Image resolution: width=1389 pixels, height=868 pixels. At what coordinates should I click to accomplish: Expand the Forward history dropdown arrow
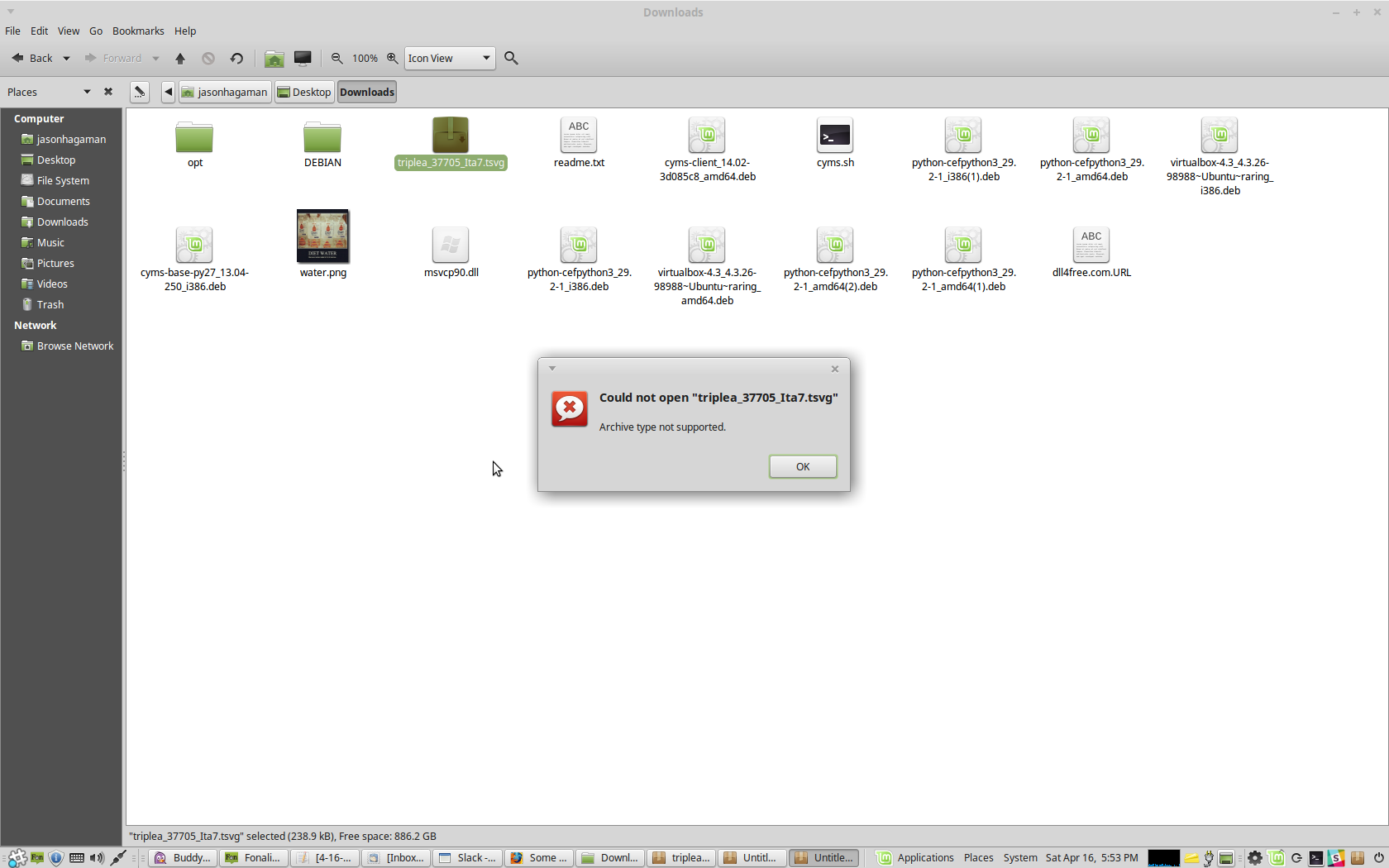(155, 58)
